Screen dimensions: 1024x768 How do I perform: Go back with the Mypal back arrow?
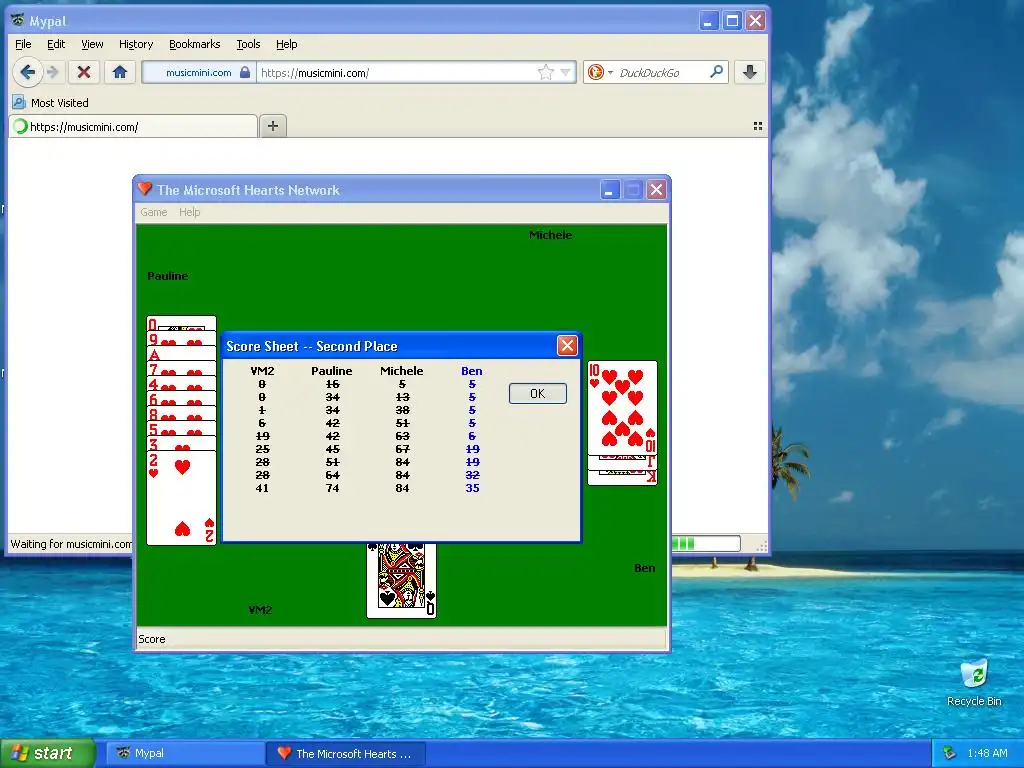(x=27, y=72)
